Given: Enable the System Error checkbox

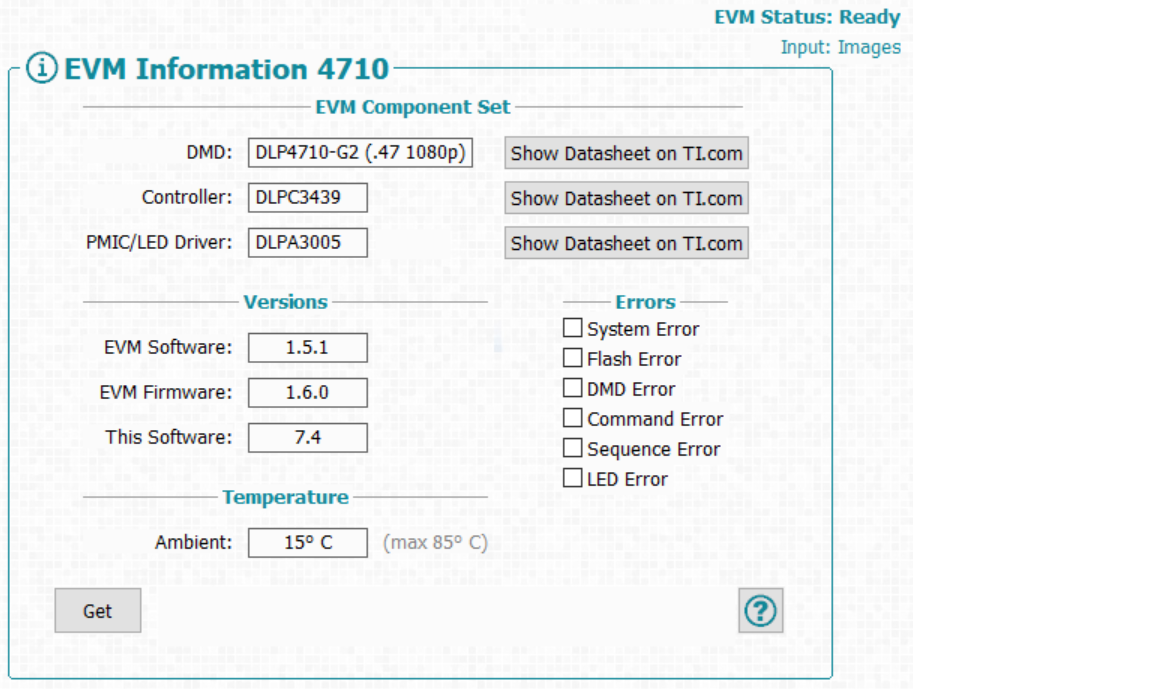Looking at the screenshot, I should click(x=572, y=328).
